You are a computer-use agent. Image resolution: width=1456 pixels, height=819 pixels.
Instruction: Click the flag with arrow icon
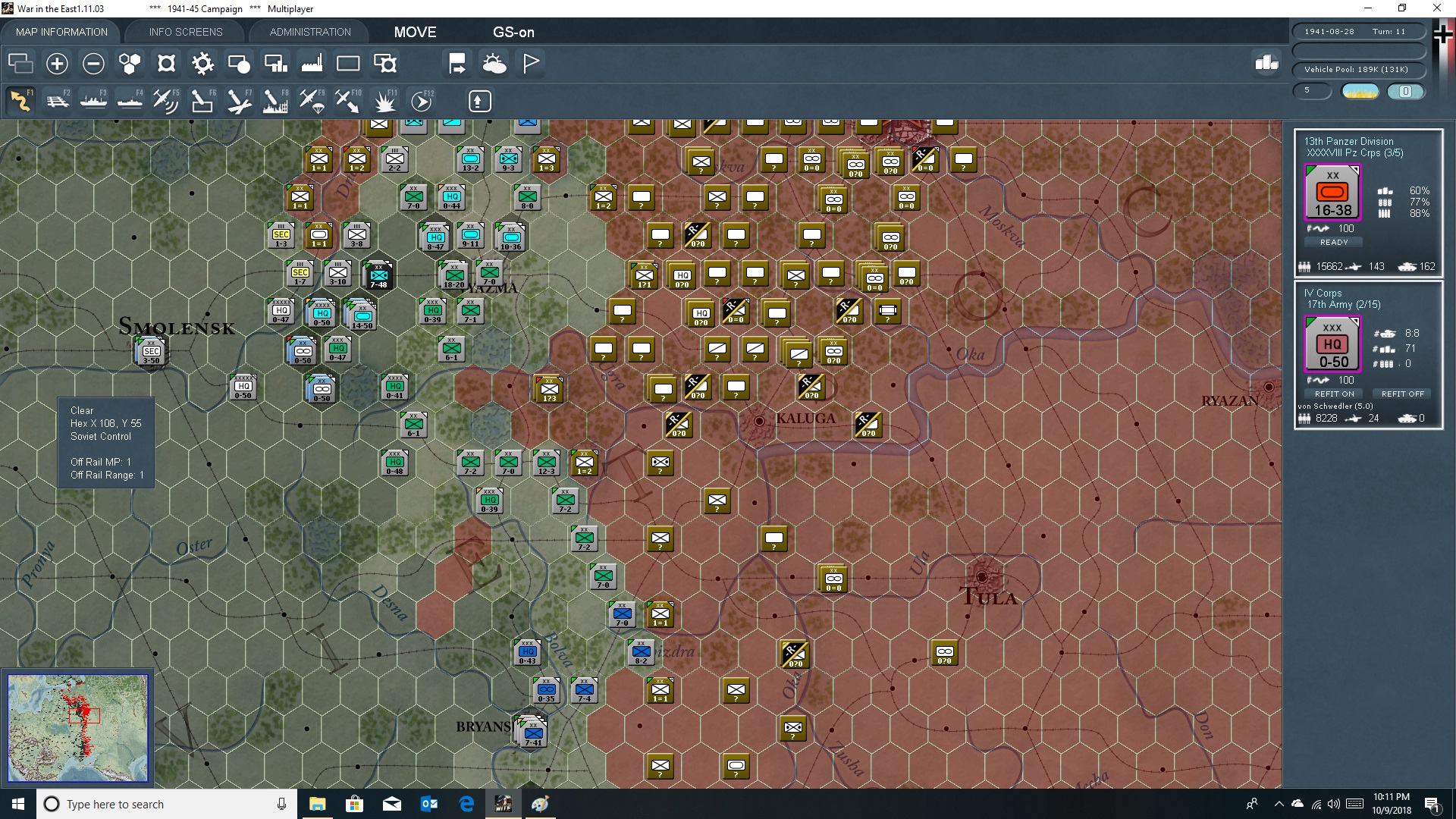[457, 64]
